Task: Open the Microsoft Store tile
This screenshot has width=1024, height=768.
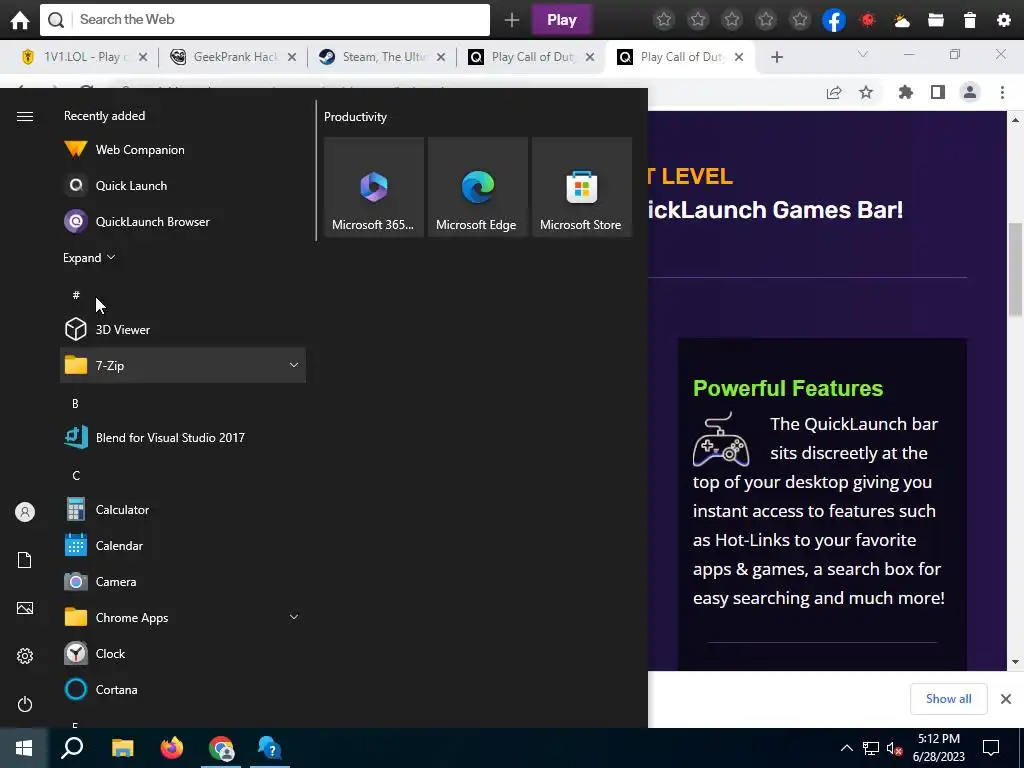Action: [582, 187]
